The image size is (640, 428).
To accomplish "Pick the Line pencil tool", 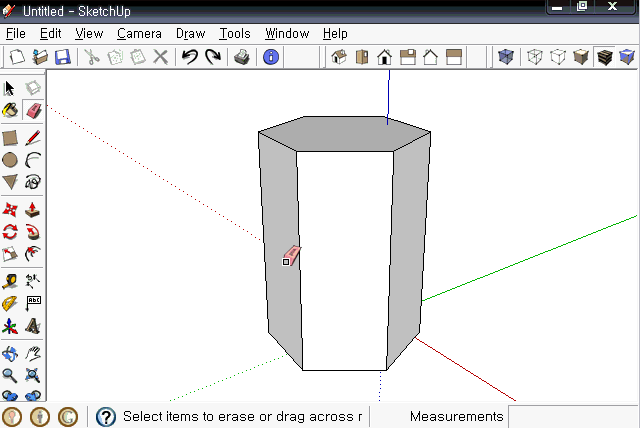I will click(x=33, y=138).
